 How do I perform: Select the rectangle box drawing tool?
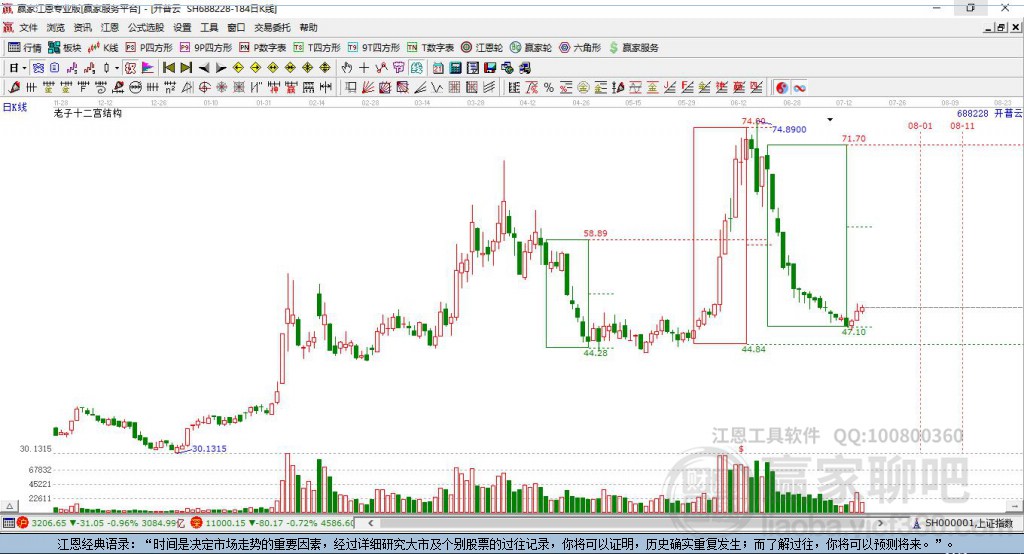coord(351,88)
